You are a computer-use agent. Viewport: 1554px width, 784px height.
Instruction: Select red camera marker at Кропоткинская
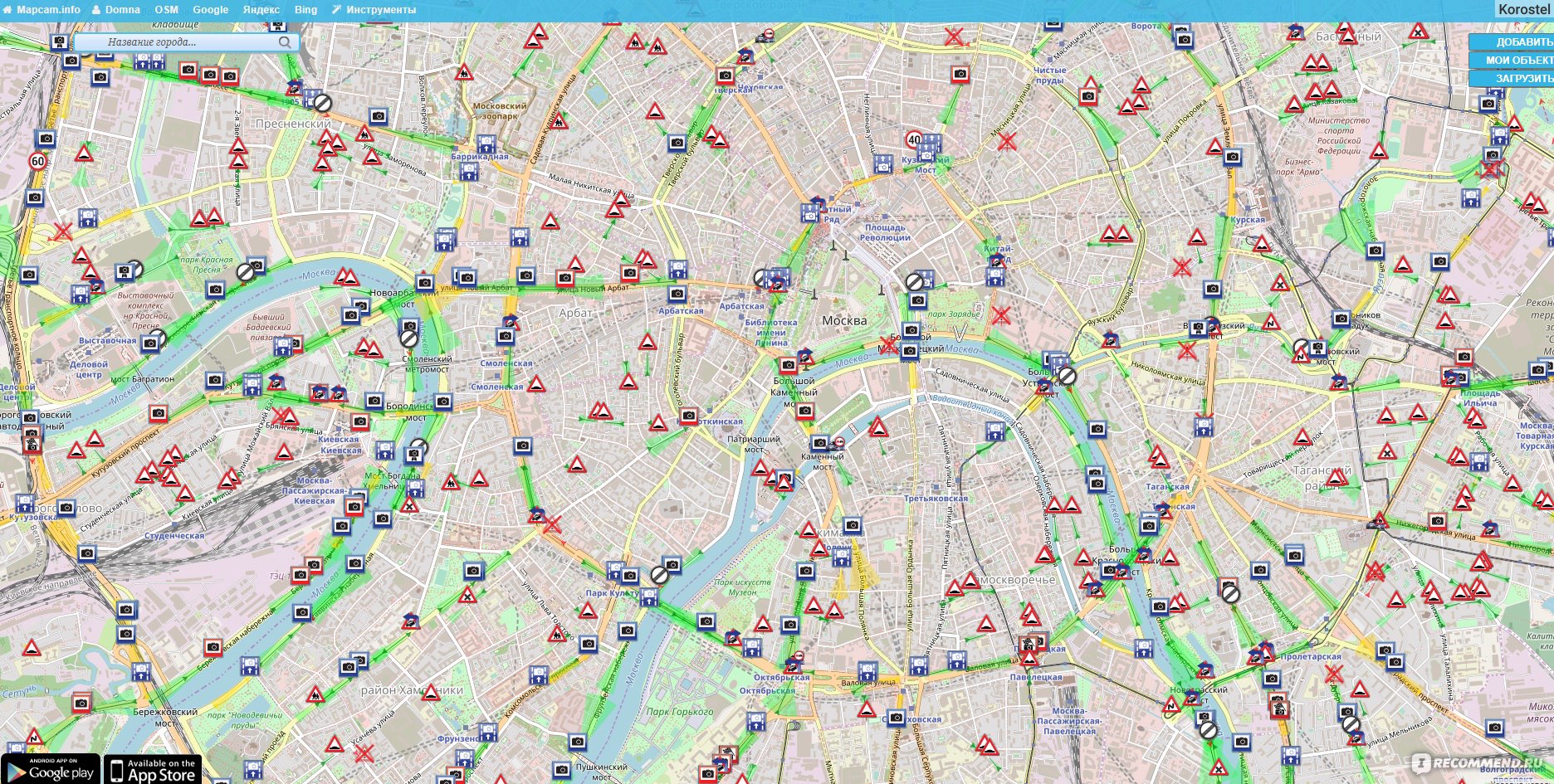coord(687,416)
